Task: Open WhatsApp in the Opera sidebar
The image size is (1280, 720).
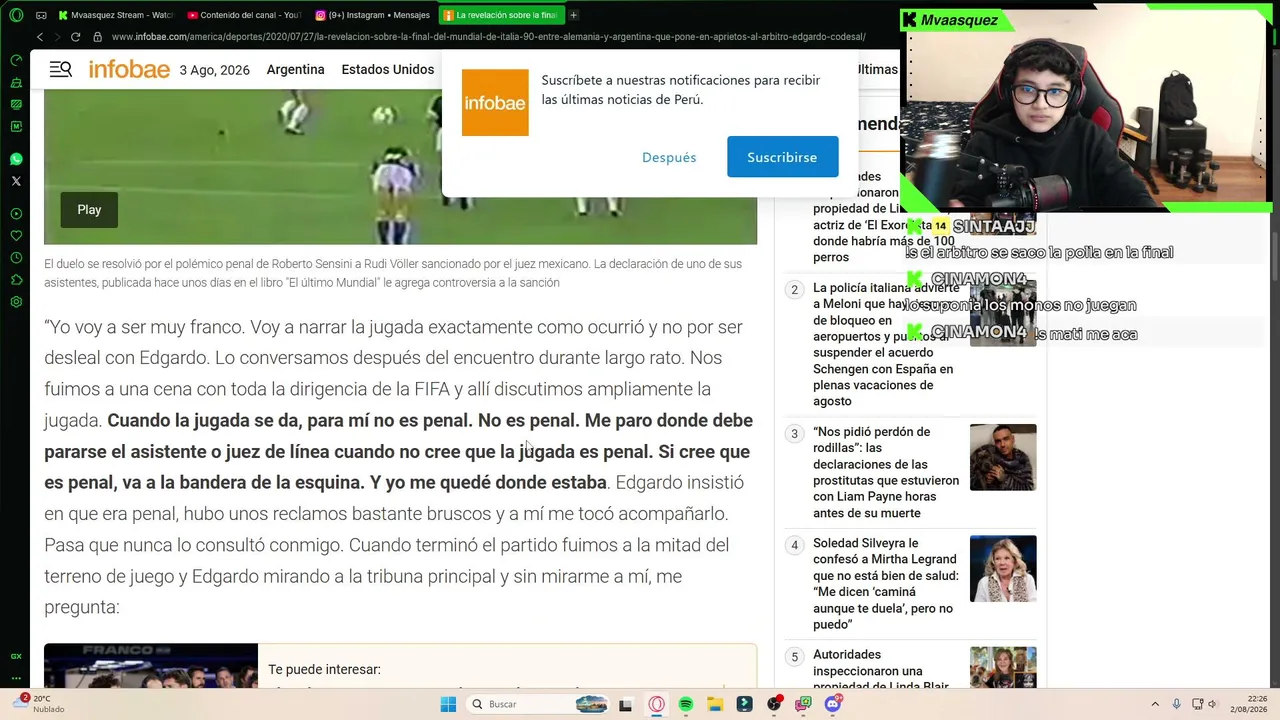Action: 16,159
